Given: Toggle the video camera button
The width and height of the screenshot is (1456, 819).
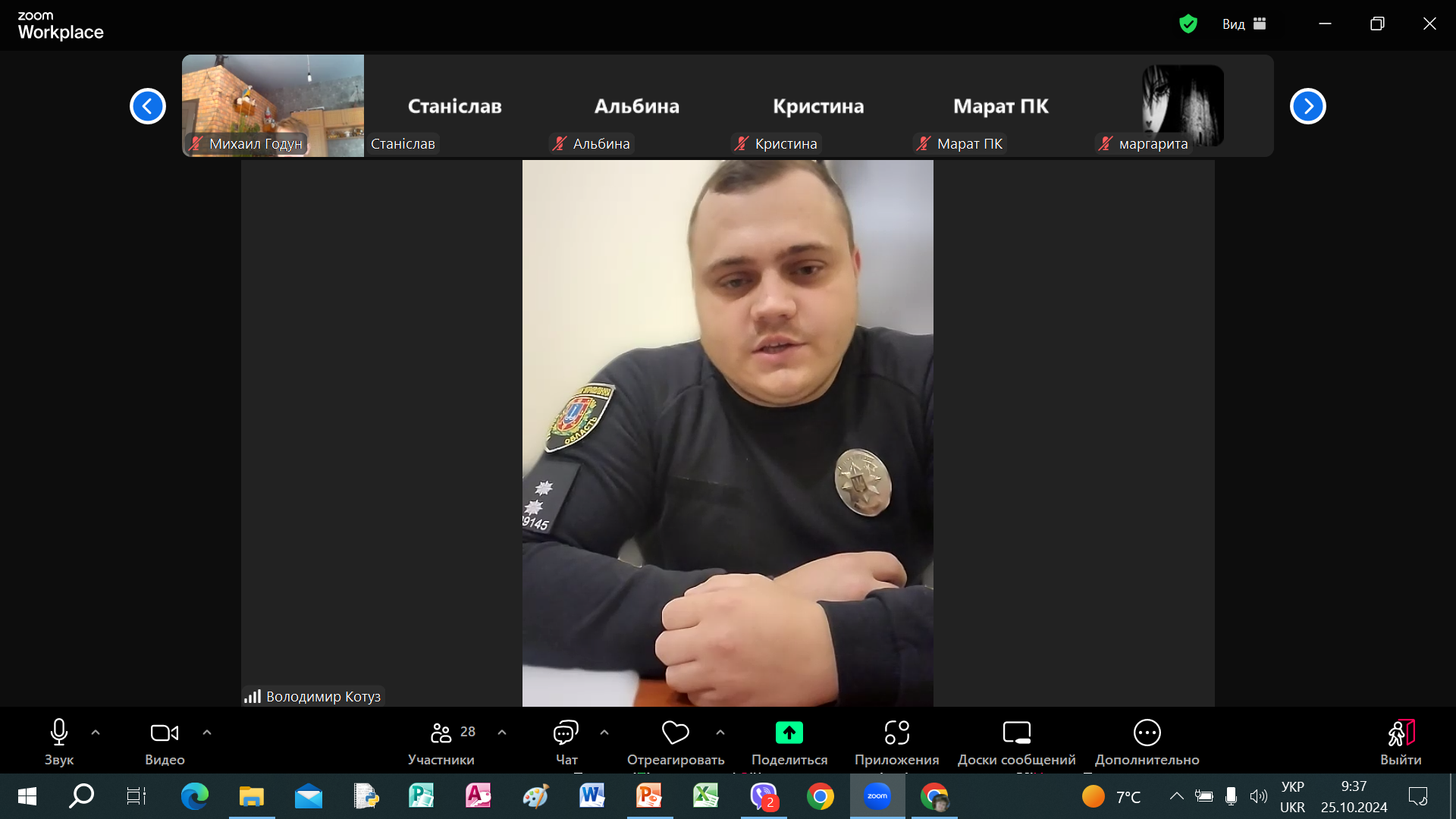Looking at the screenshot, I should tap(165, 733).
